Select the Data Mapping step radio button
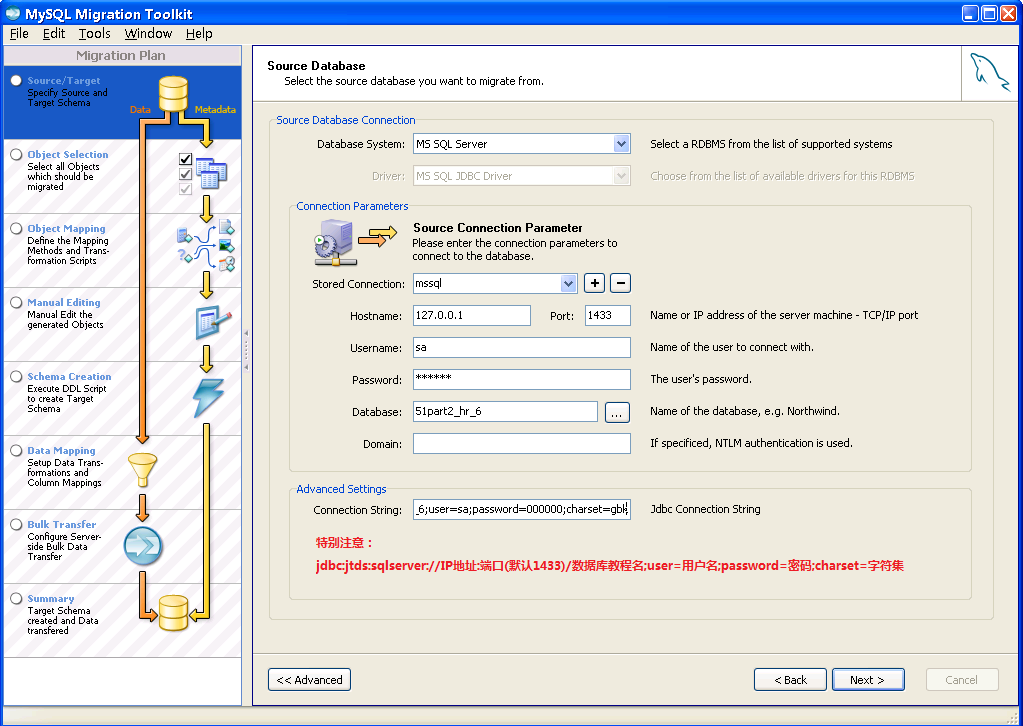The height and width of the screenshot is (726, 1023). (x=16, y=451)
